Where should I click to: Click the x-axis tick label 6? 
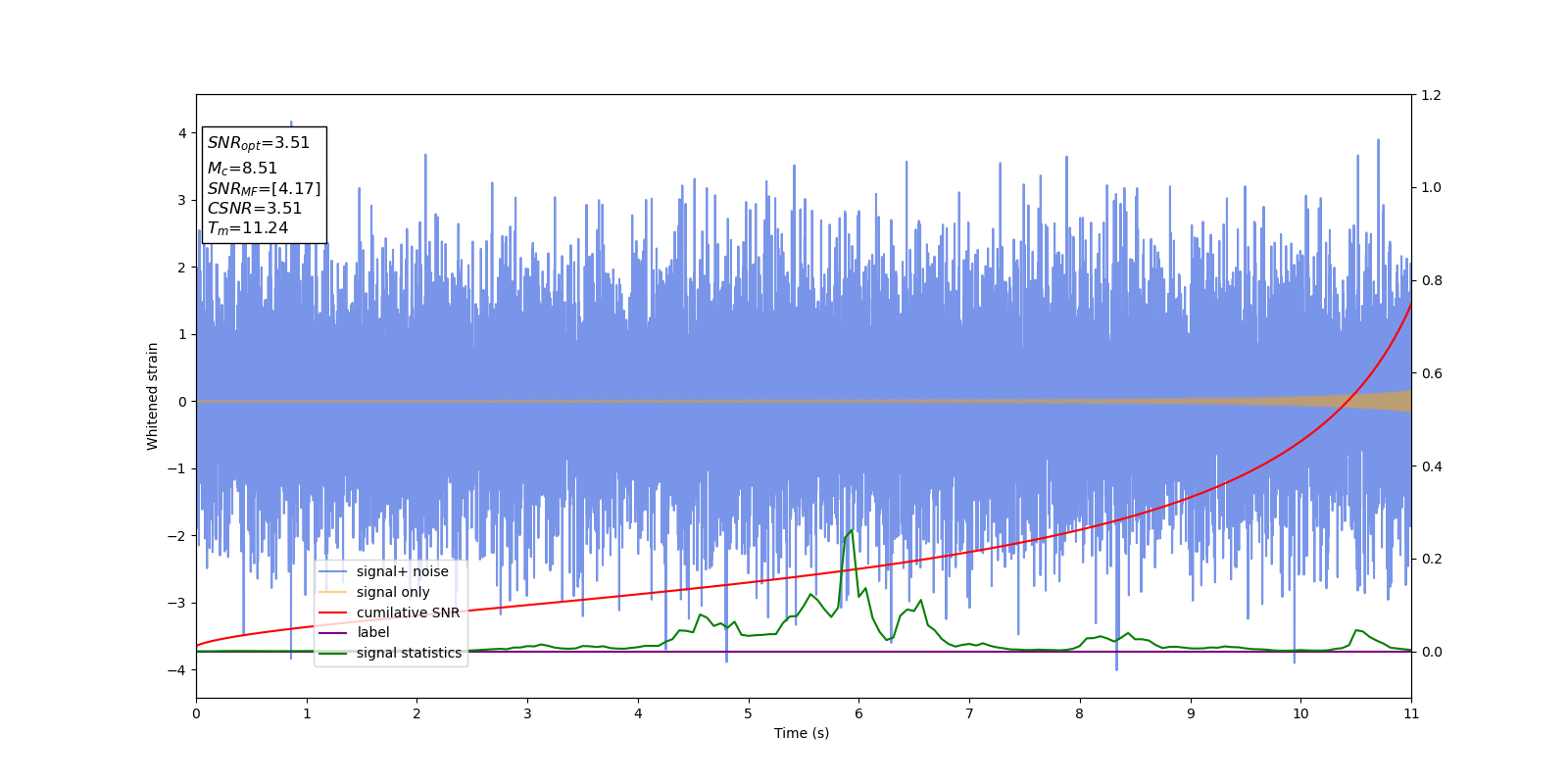[858, 713]
